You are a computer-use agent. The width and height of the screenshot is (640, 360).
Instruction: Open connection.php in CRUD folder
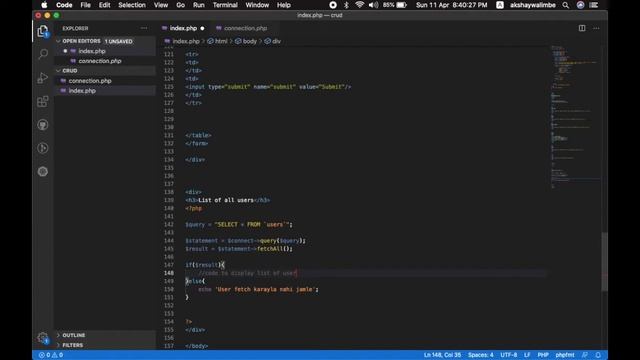[x=105, y=81]
